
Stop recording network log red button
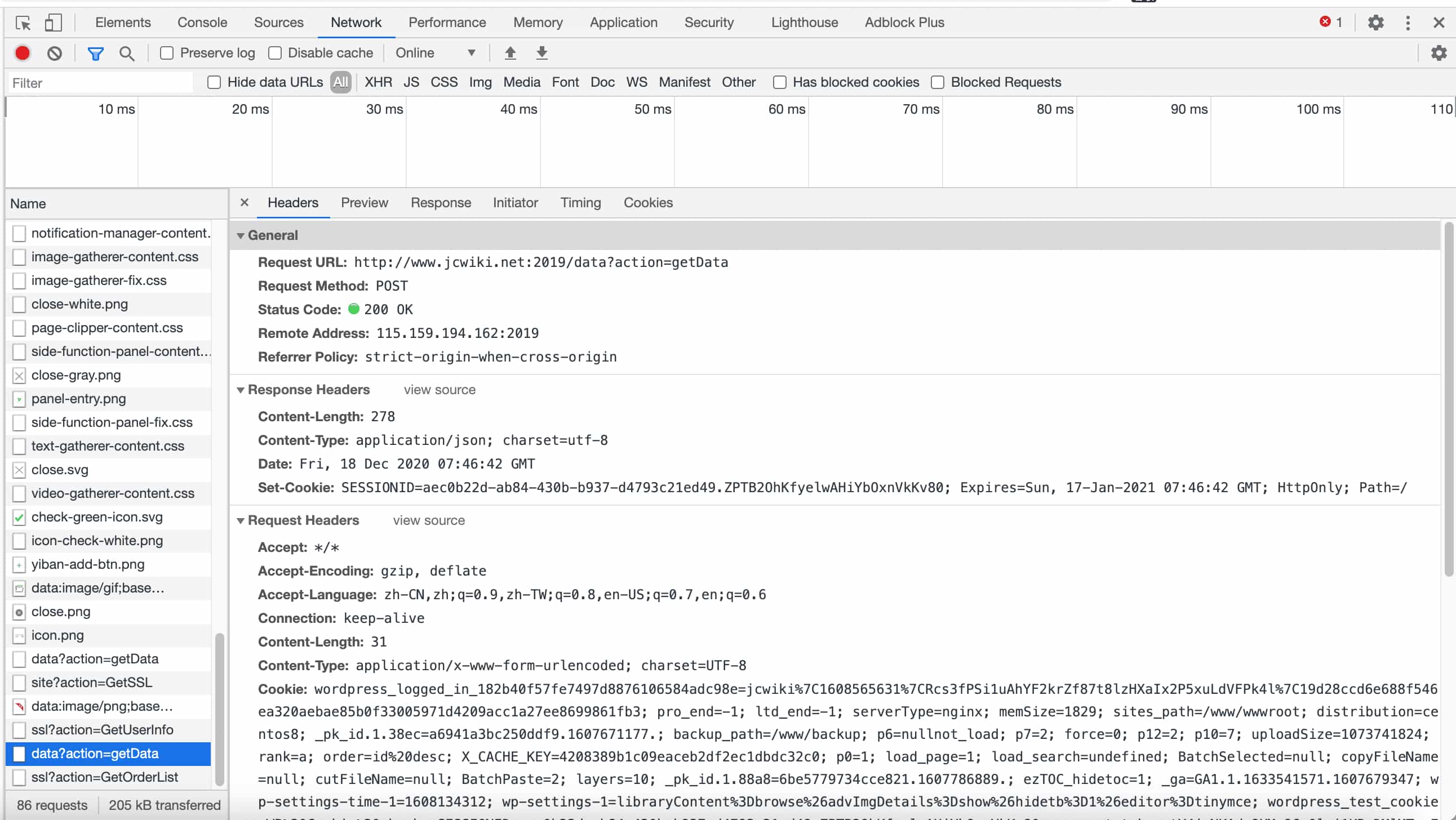(23, 53)
